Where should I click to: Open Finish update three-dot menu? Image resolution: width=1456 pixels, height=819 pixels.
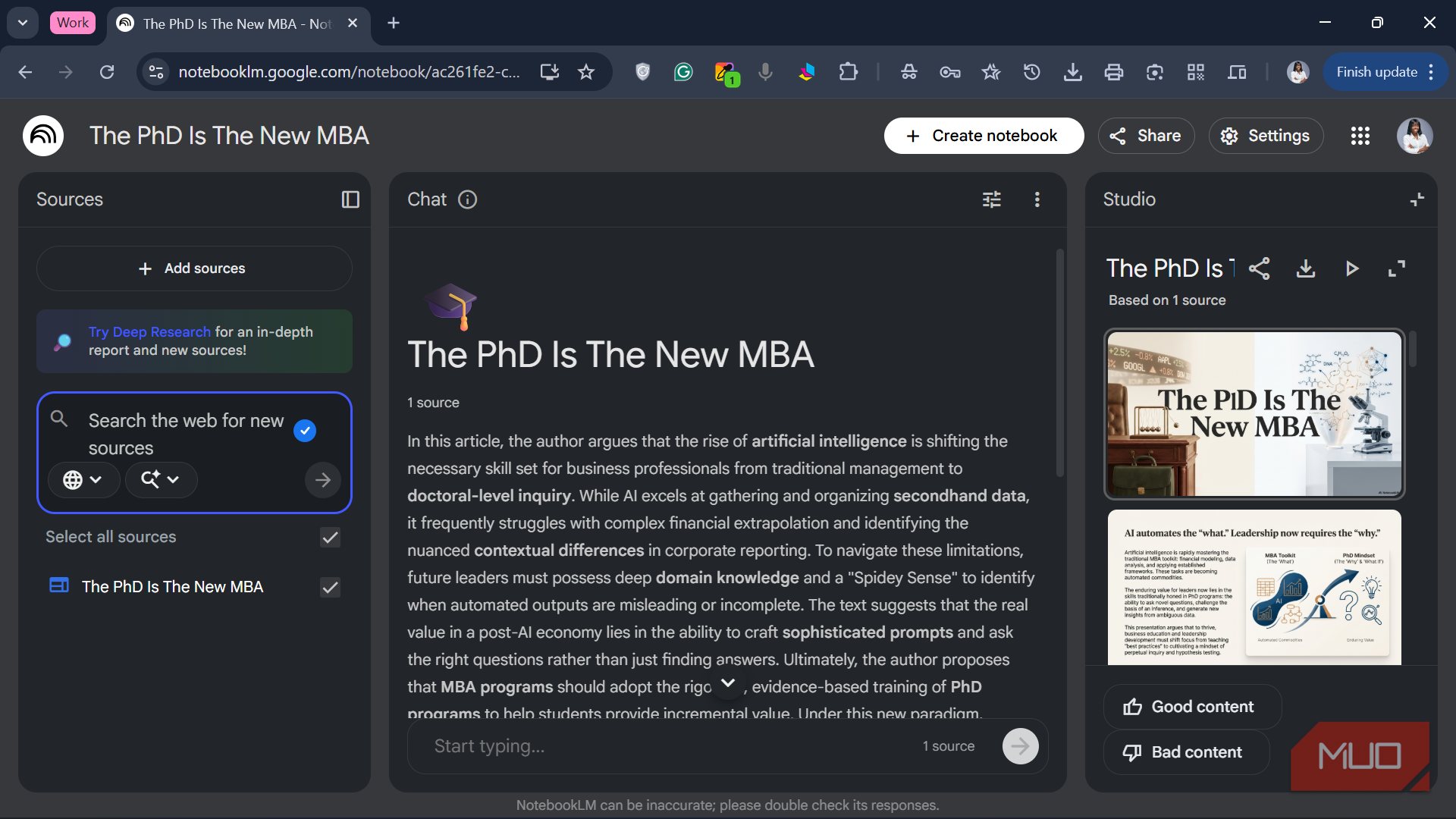click(x=1431, y=72)
